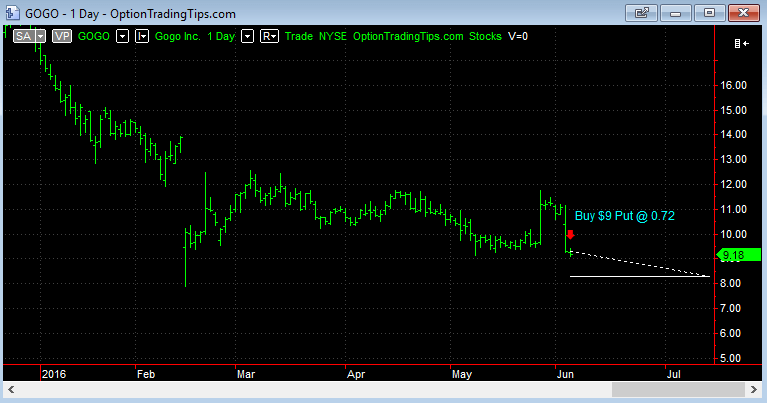Open the R dropdown in the toolbar
The width and height of the screenshot is (767, 403).
[x=269, y=36]
